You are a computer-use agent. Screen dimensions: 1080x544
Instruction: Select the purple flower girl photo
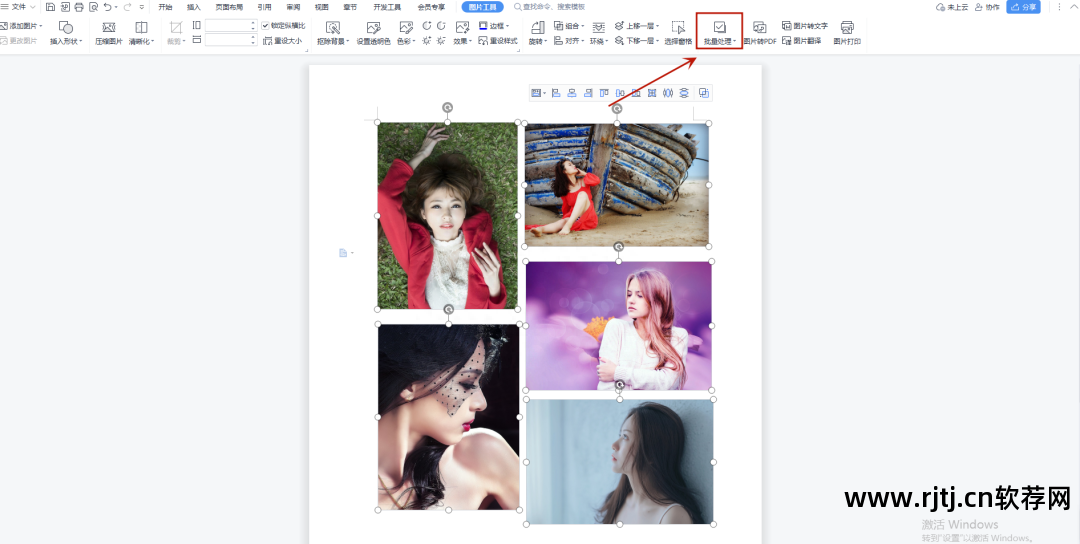point(618,325)
